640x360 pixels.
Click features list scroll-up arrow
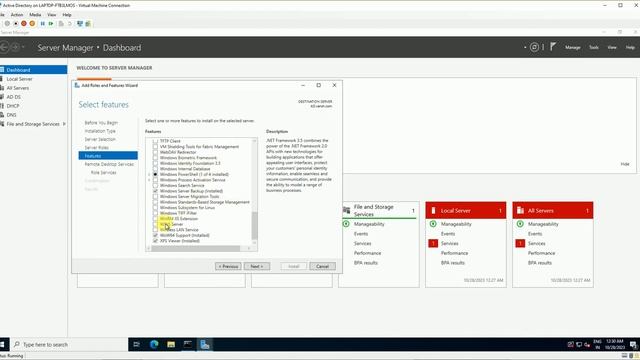point(255,141)
